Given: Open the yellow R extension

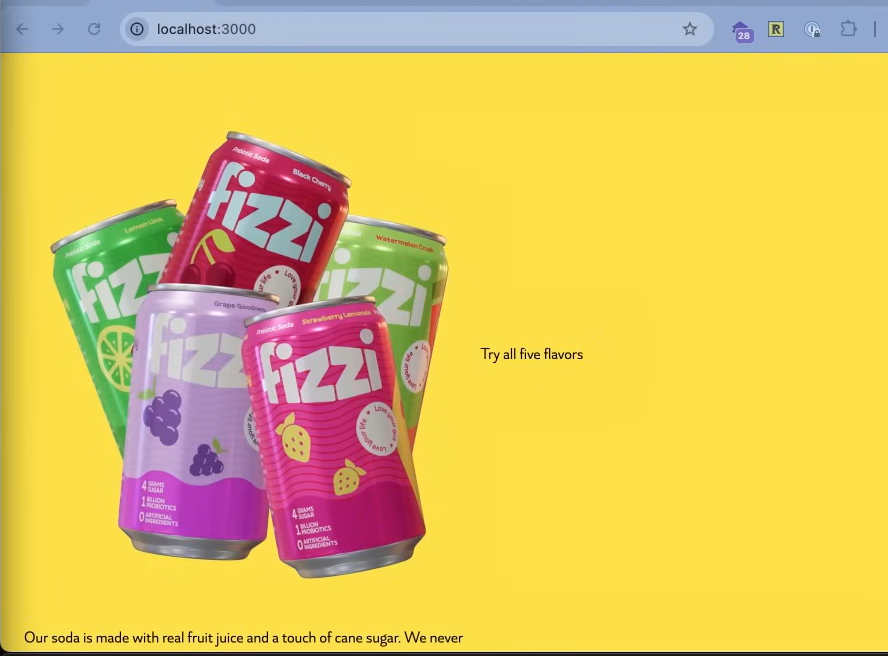Looking at the screenshot, I should pyautogui.click(x=776, y=29).
